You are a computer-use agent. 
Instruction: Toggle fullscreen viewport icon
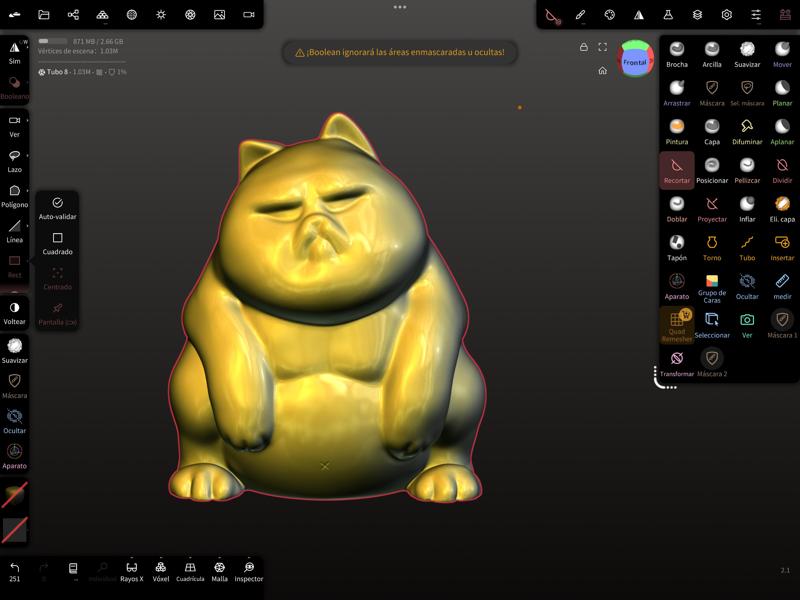[603, 47]
